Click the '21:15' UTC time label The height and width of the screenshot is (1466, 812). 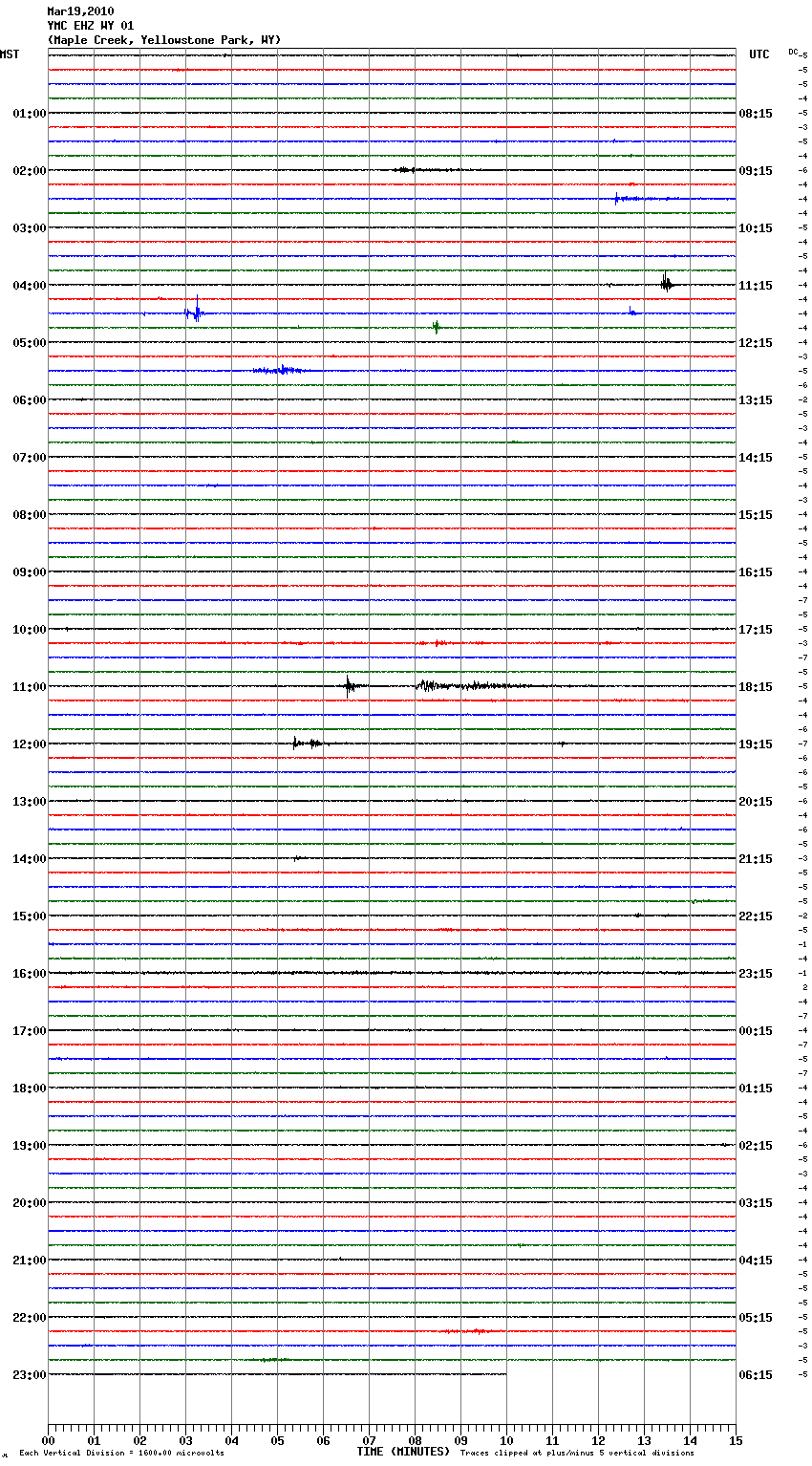(x=756, y=859)
